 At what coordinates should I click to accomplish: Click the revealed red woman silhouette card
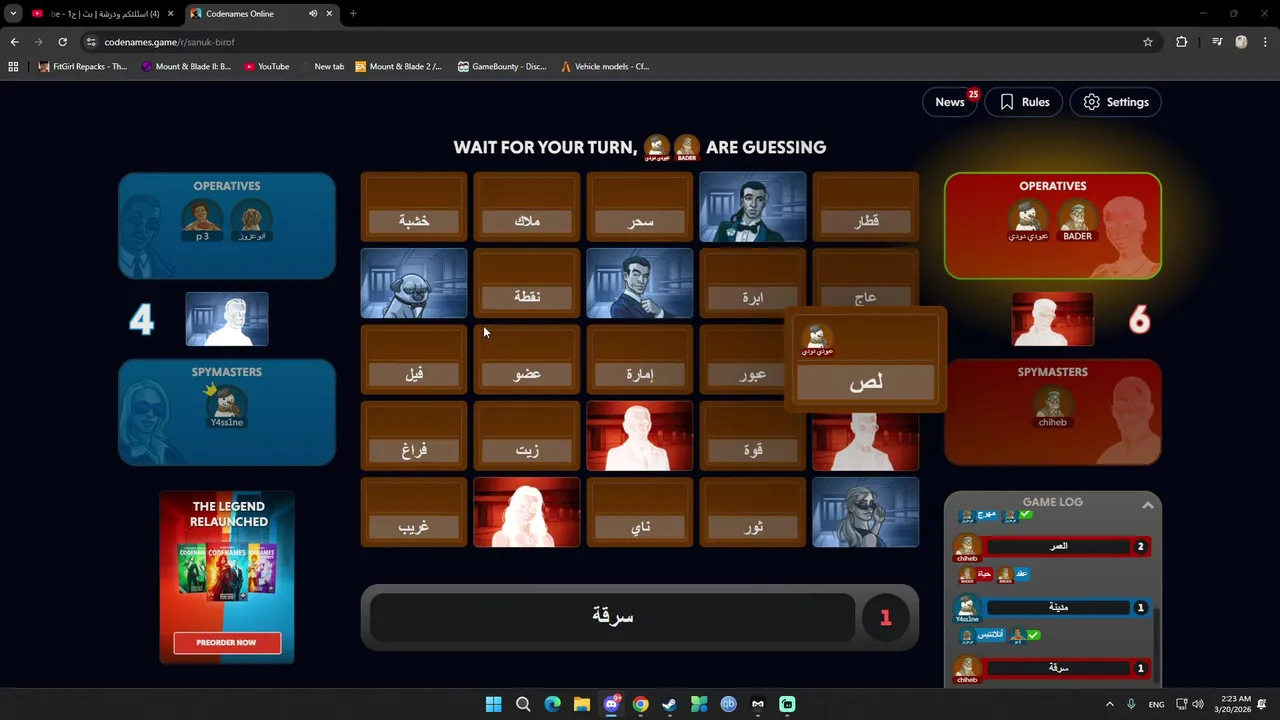[x=527, y=513]
